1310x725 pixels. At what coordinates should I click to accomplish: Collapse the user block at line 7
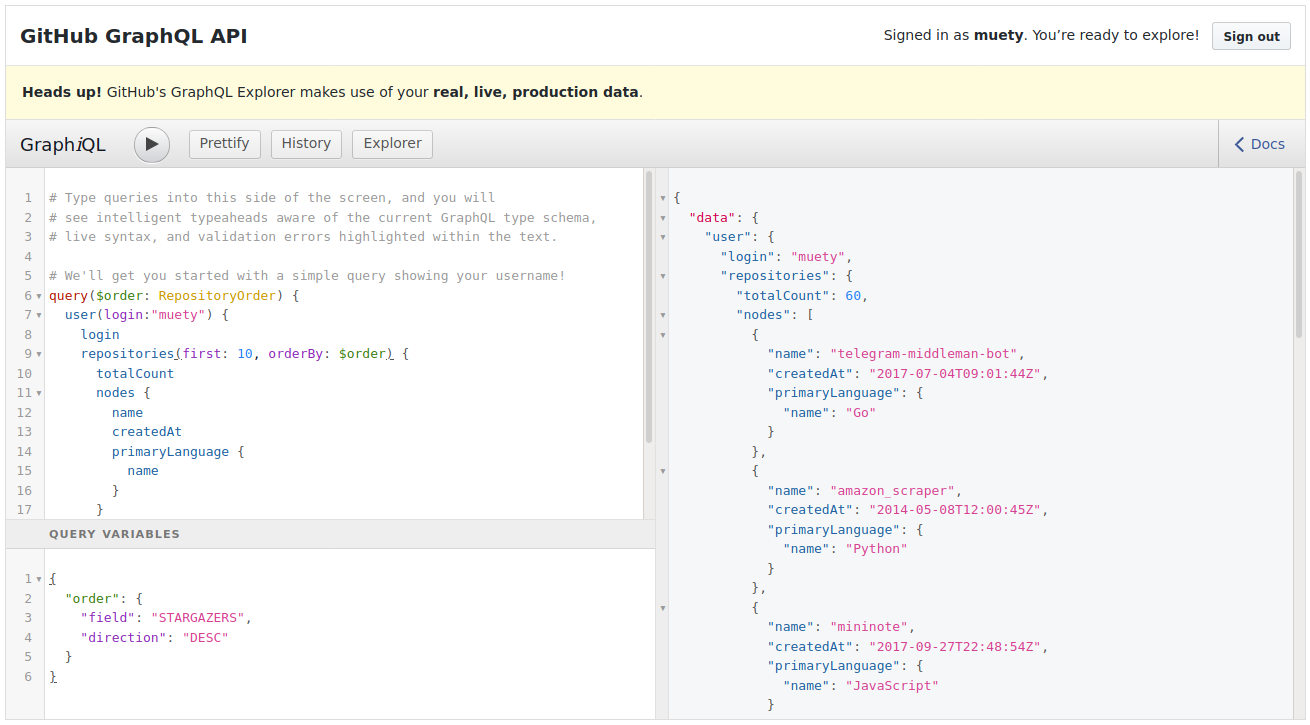click(x=39, y=316)
